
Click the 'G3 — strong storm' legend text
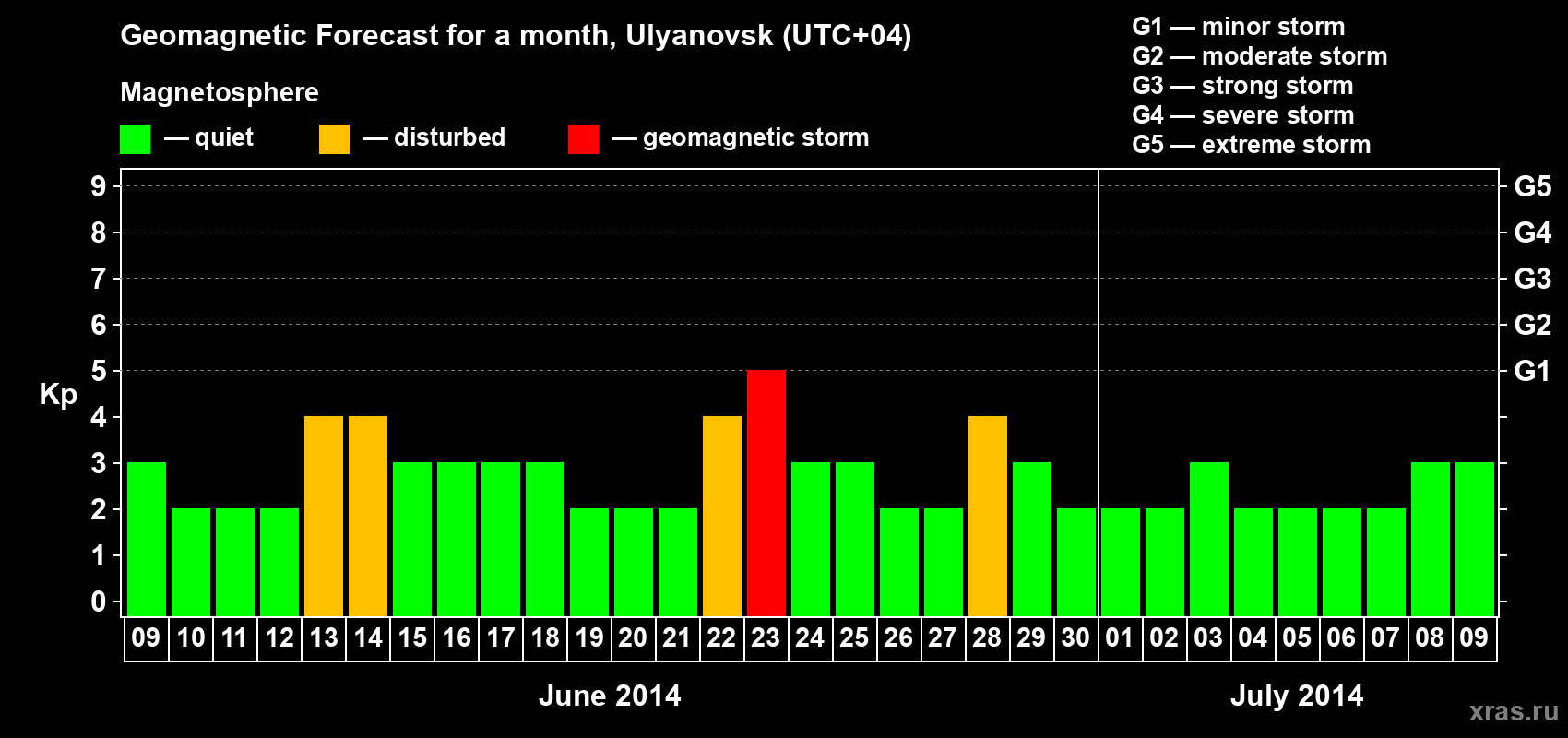[x=1242, y=86]
